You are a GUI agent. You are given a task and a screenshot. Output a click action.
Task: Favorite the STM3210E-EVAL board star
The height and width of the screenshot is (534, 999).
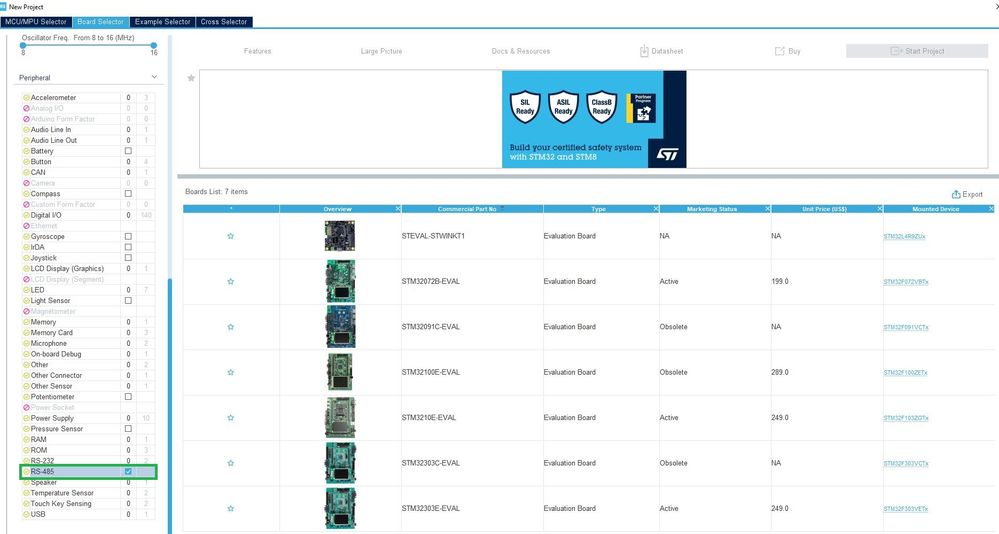231,417
